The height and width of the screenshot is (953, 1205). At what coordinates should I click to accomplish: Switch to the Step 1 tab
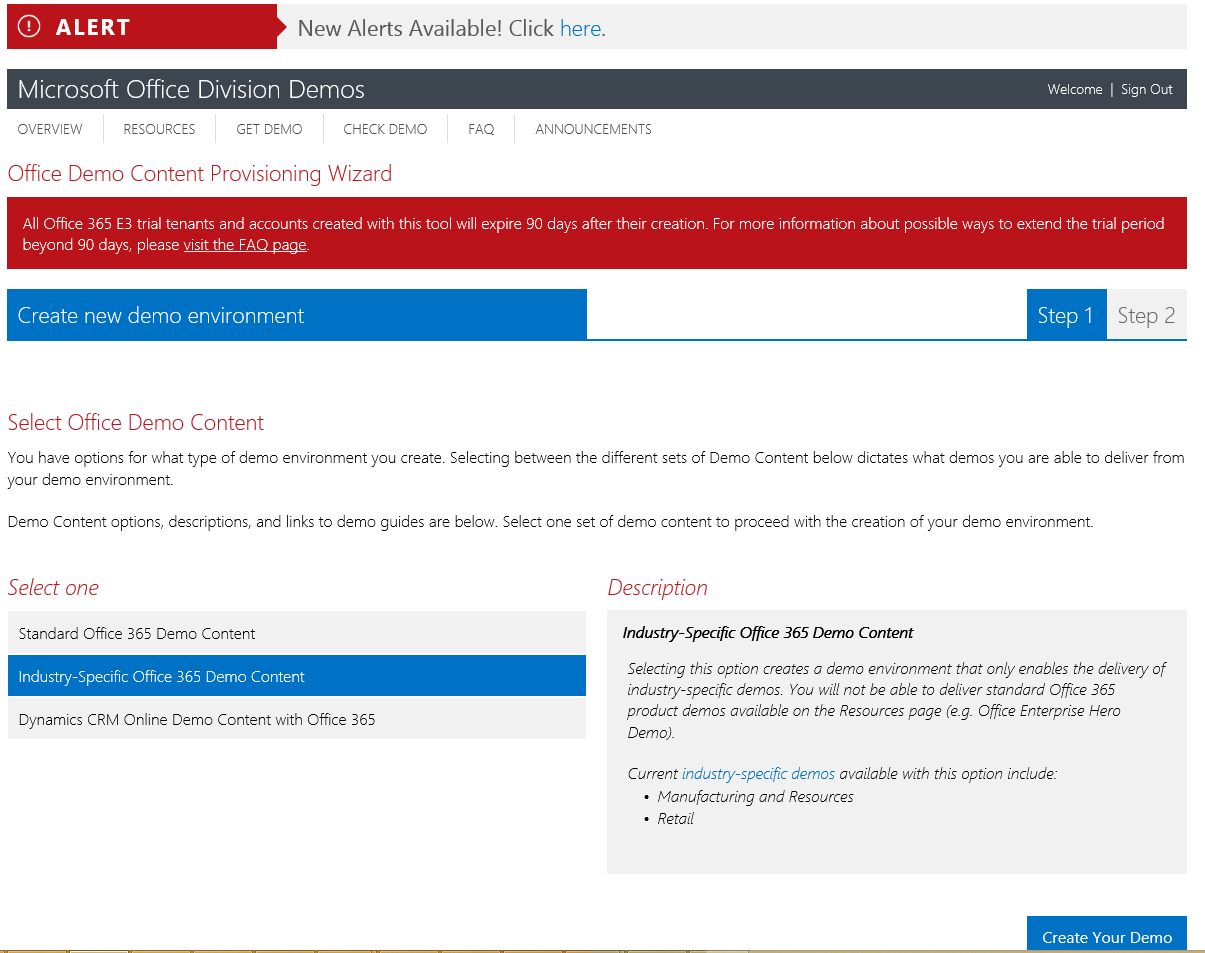1066,315
